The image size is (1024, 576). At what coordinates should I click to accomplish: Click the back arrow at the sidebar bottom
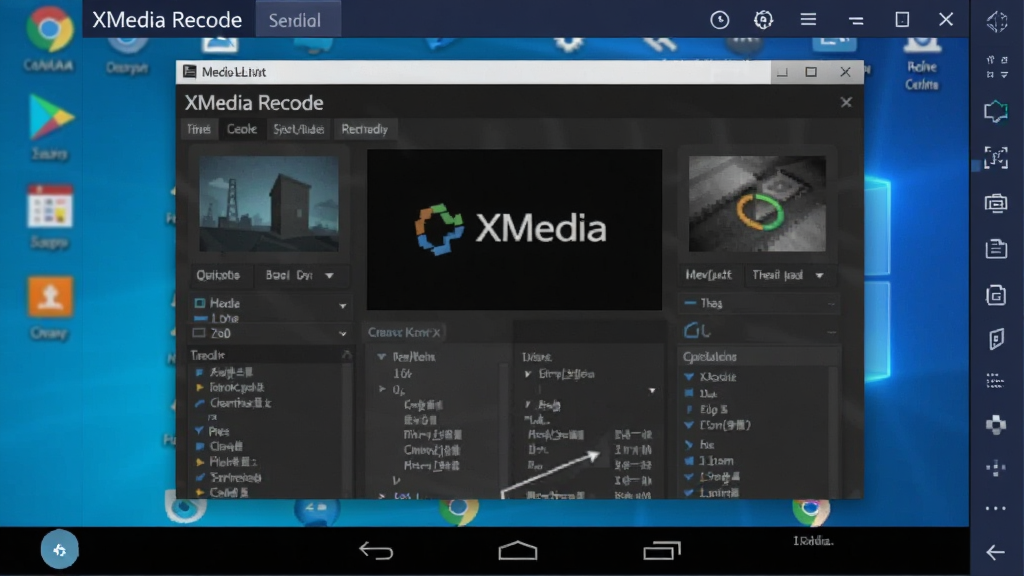(x=996, y=552)
